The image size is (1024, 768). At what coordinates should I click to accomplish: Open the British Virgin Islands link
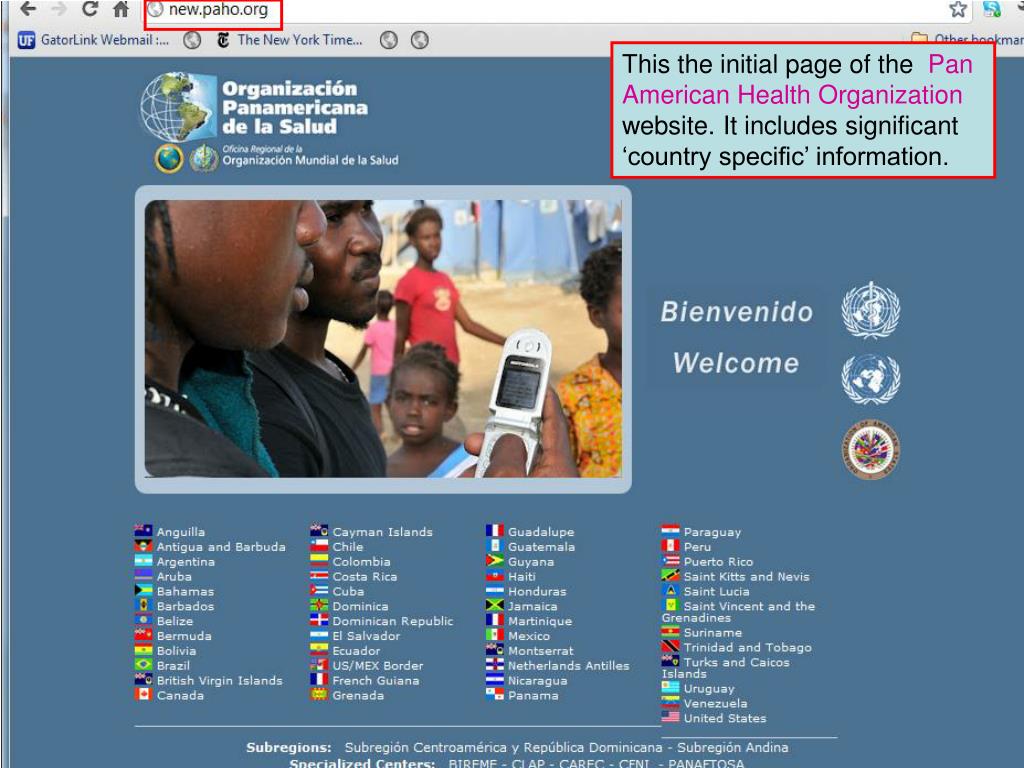(219, 680)
